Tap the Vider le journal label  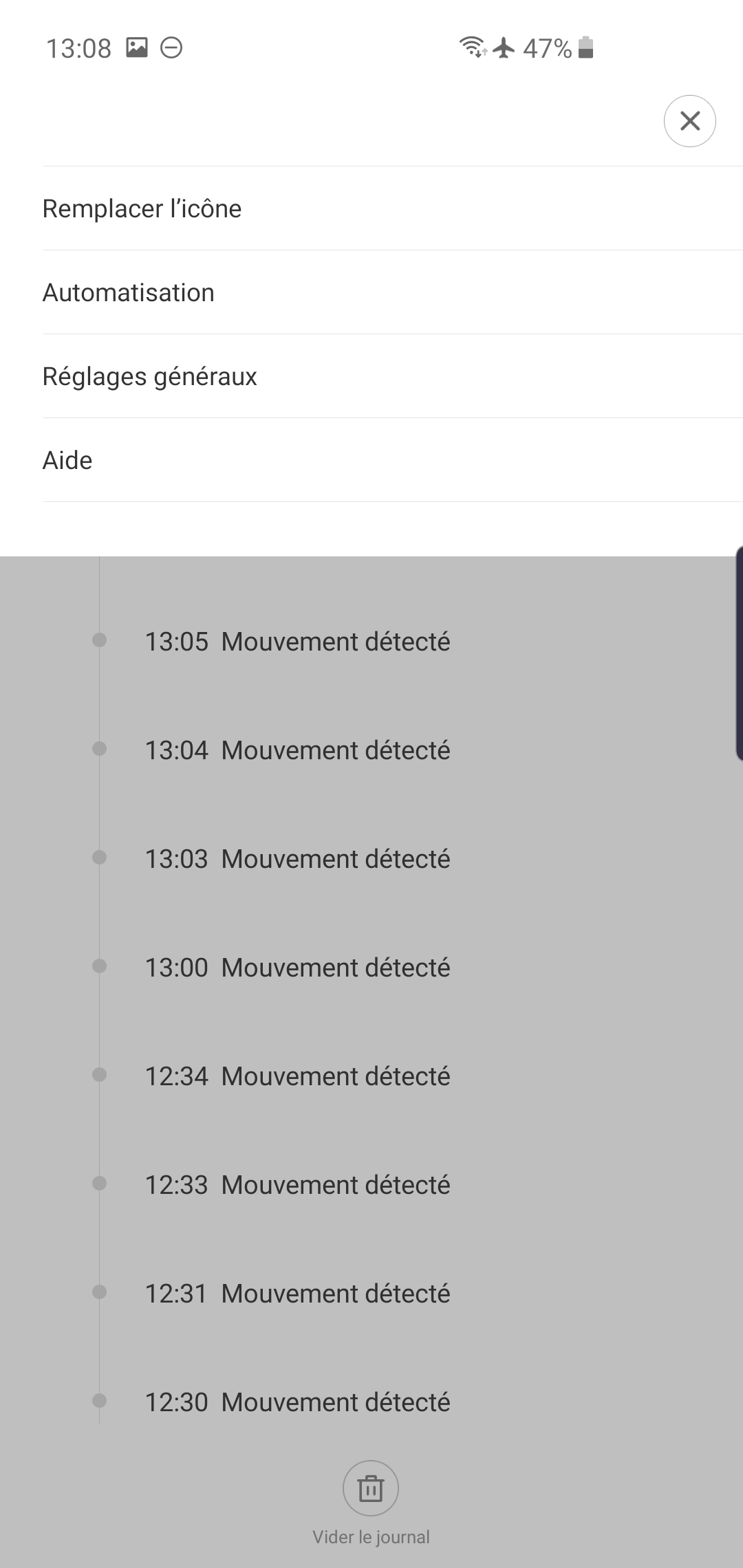[x=371, y=1537]
